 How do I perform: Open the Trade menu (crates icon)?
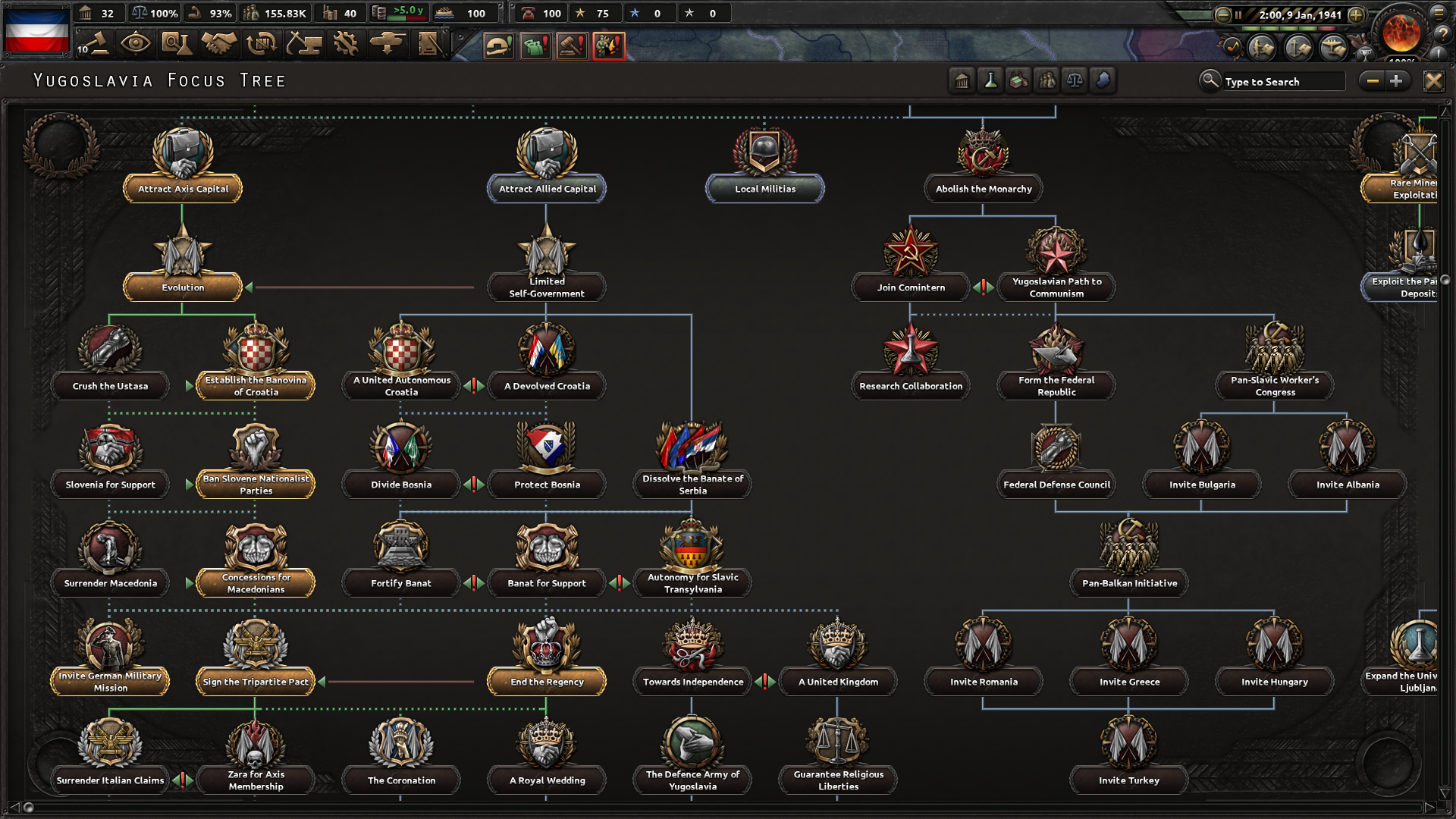pos(261,43)
